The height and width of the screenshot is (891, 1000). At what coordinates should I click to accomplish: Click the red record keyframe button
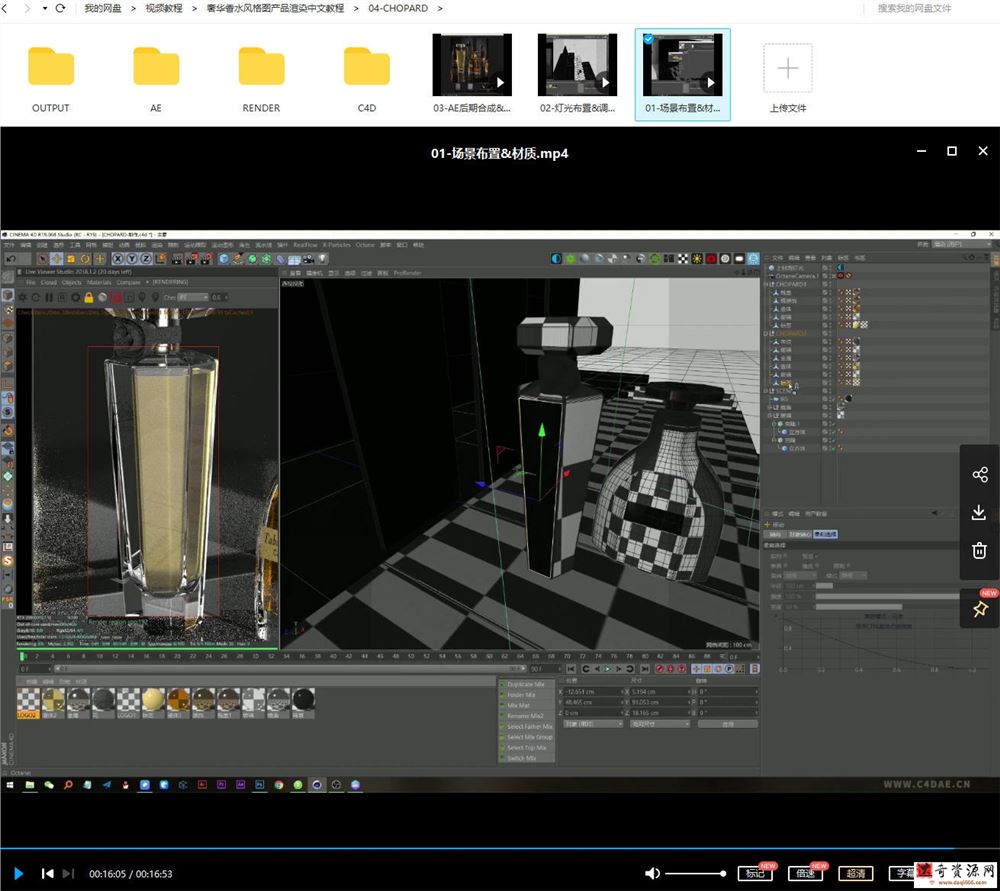[x=659, y=668]
